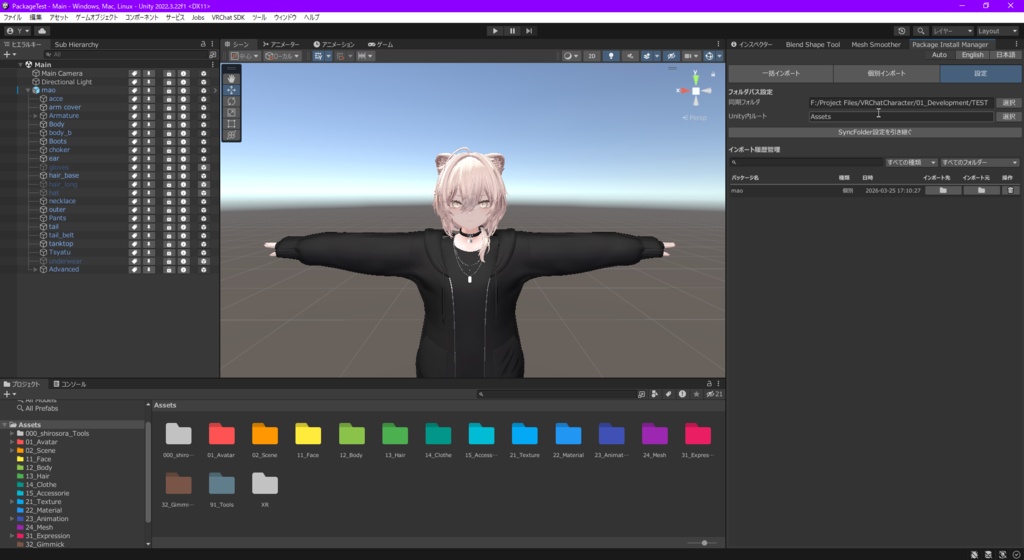This screenshot has height=560, width=1024.
Task: Open import source folder for mao
Action: coord(982,191)
